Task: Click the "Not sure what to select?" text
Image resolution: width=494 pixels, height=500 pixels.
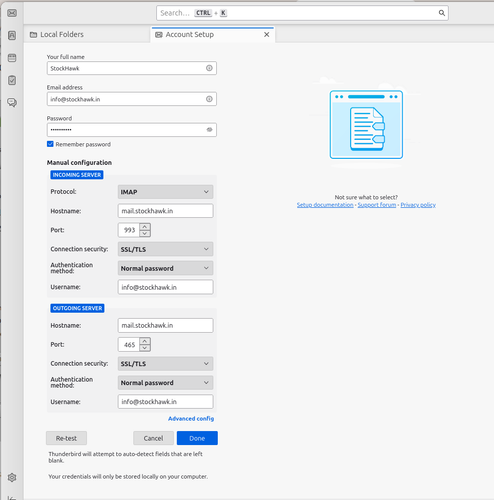Action: 366,197
